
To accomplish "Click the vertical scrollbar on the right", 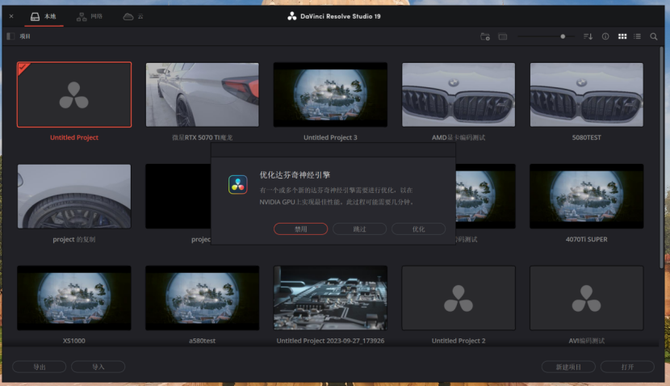I will pyautogui.click(x=661, y=157).
